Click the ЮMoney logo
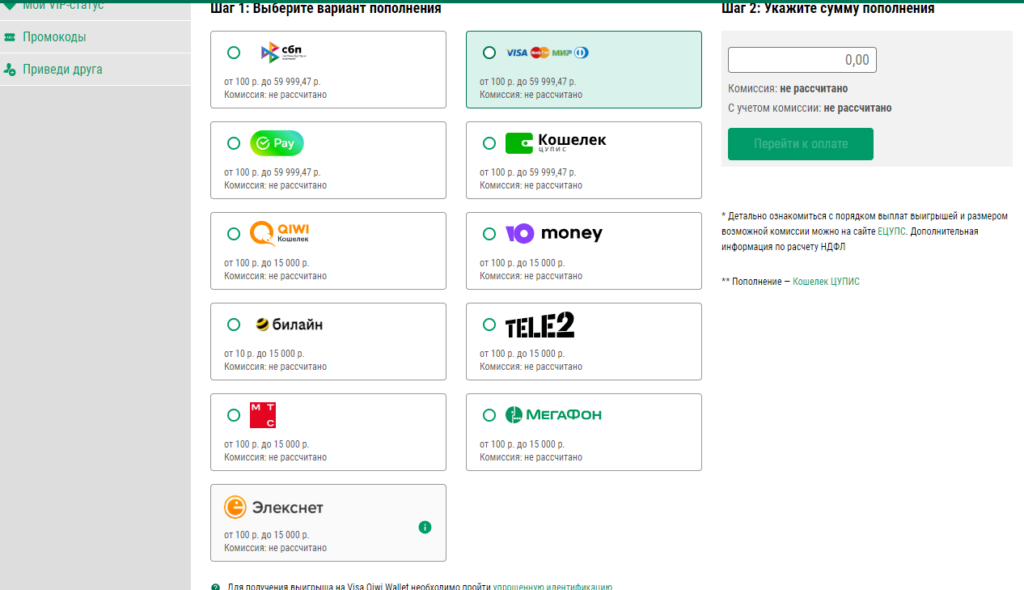Viewport: 1024px width, 590px height. (x=554, y=233)
